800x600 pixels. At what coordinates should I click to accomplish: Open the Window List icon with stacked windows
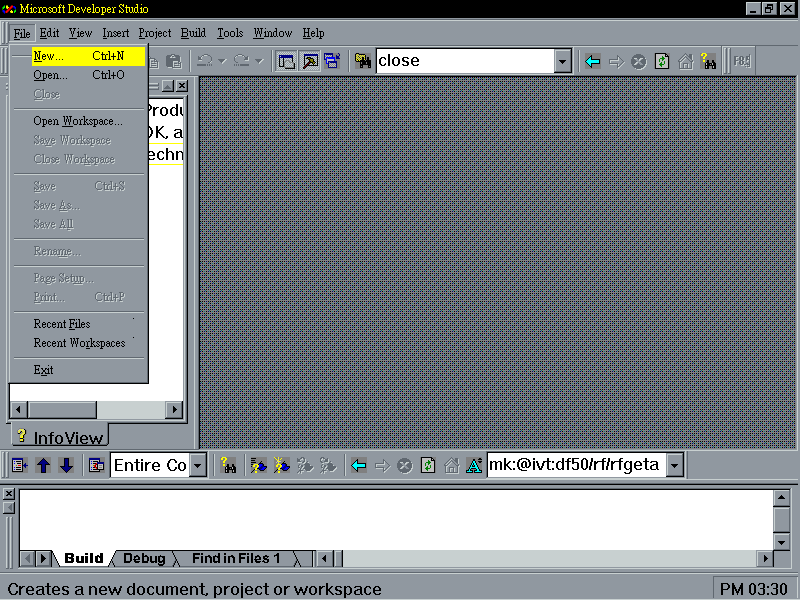pos(332,61)
